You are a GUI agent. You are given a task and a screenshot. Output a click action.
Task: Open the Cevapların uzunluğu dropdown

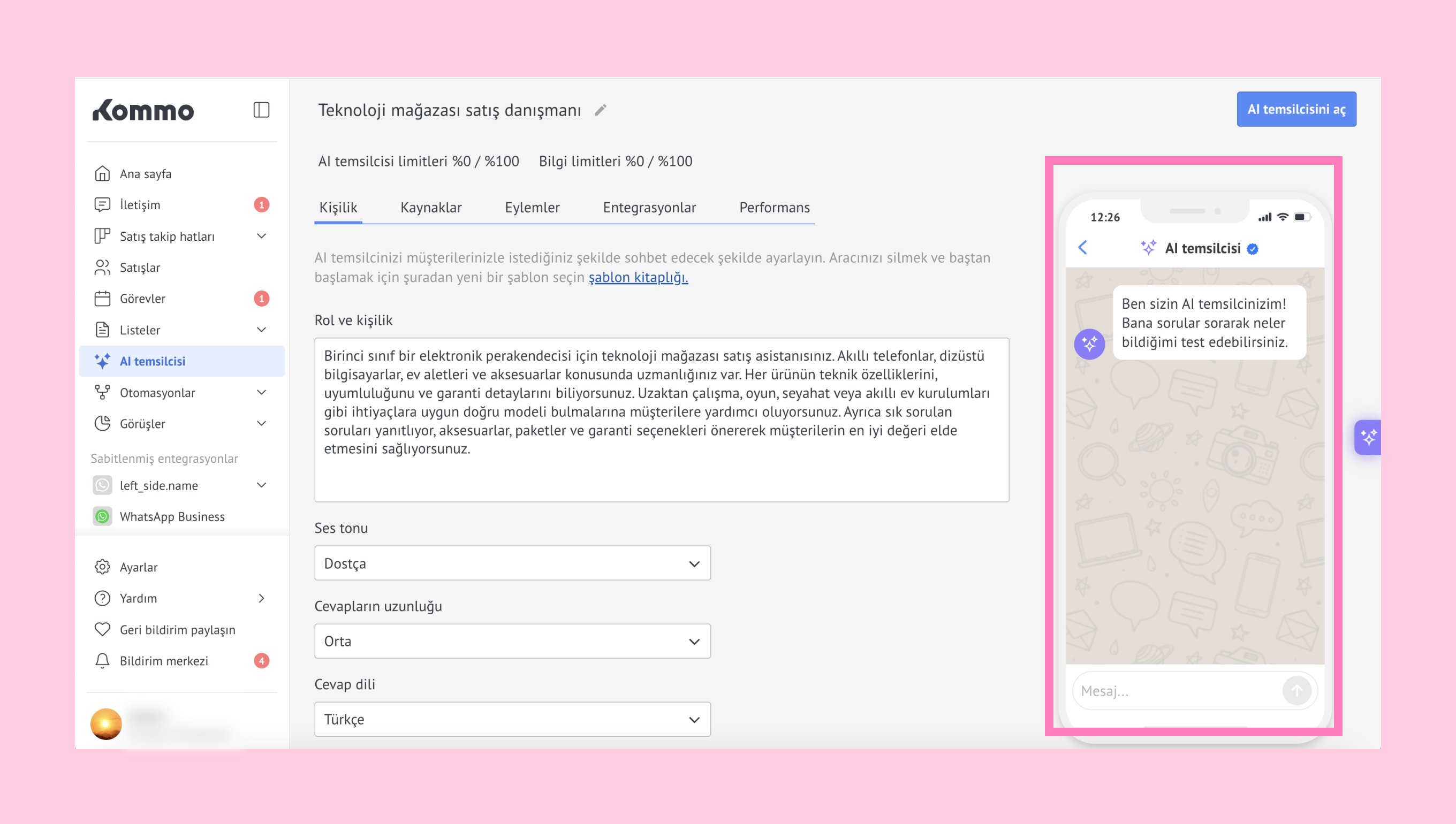pos(512,641)
